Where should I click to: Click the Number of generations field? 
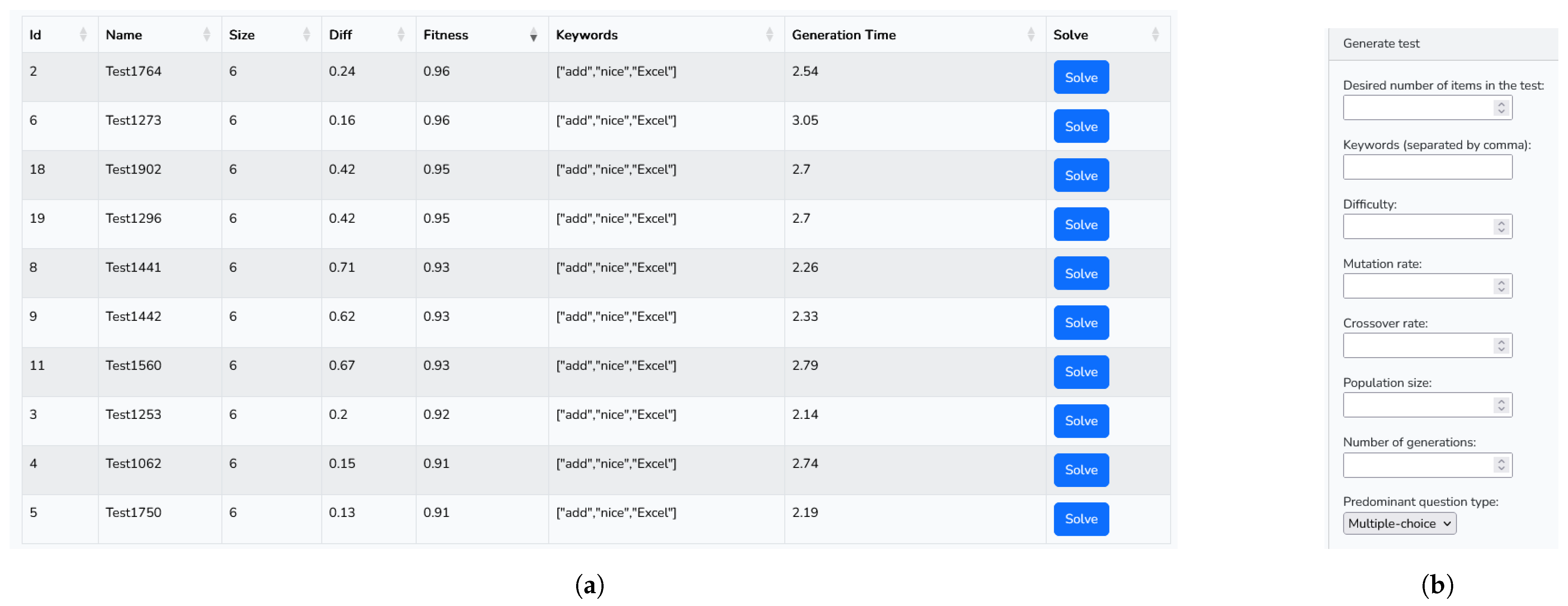pyautogui.click(x=1418, y=466)
